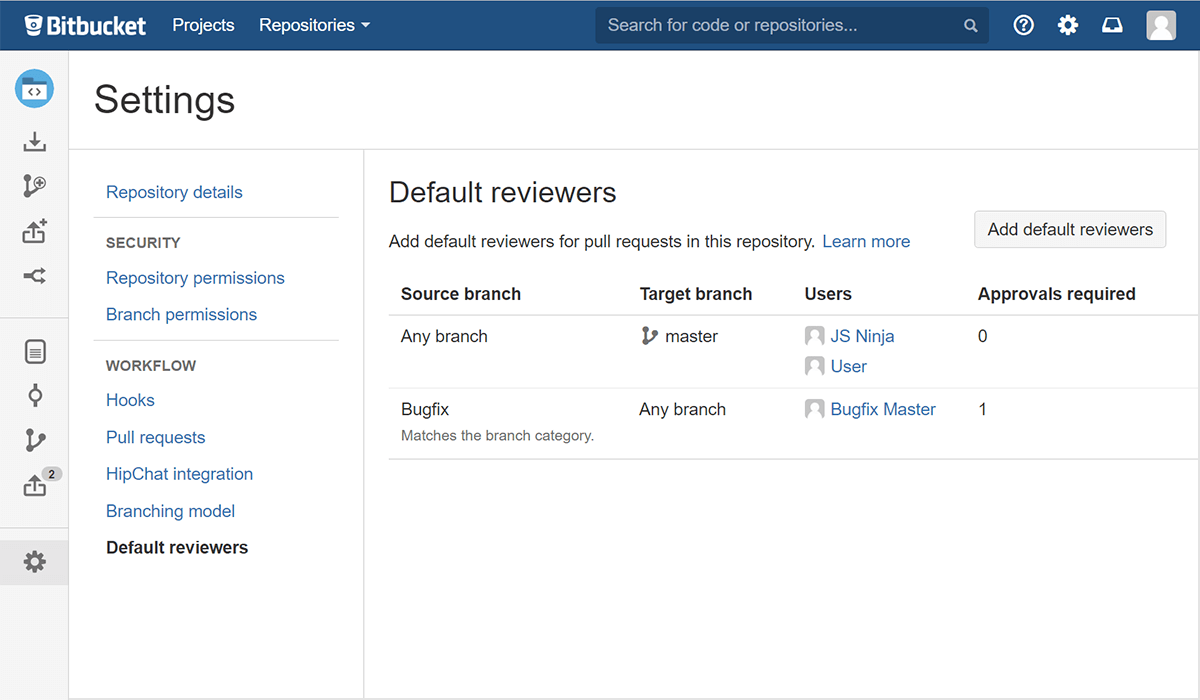Open Pull requests icon showing badge 2

35,484
